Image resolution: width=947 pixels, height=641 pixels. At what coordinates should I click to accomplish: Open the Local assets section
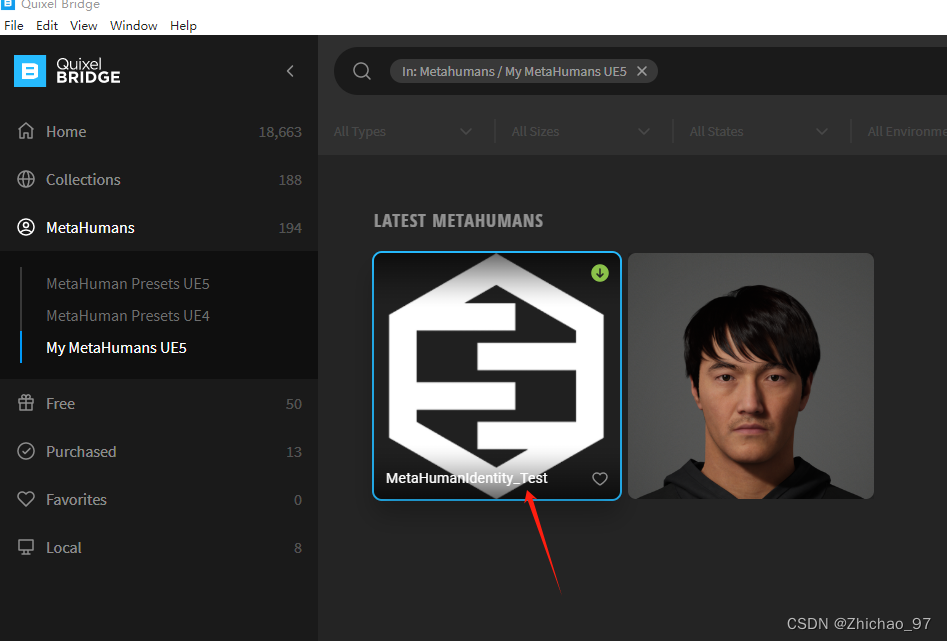coord(159,547)
